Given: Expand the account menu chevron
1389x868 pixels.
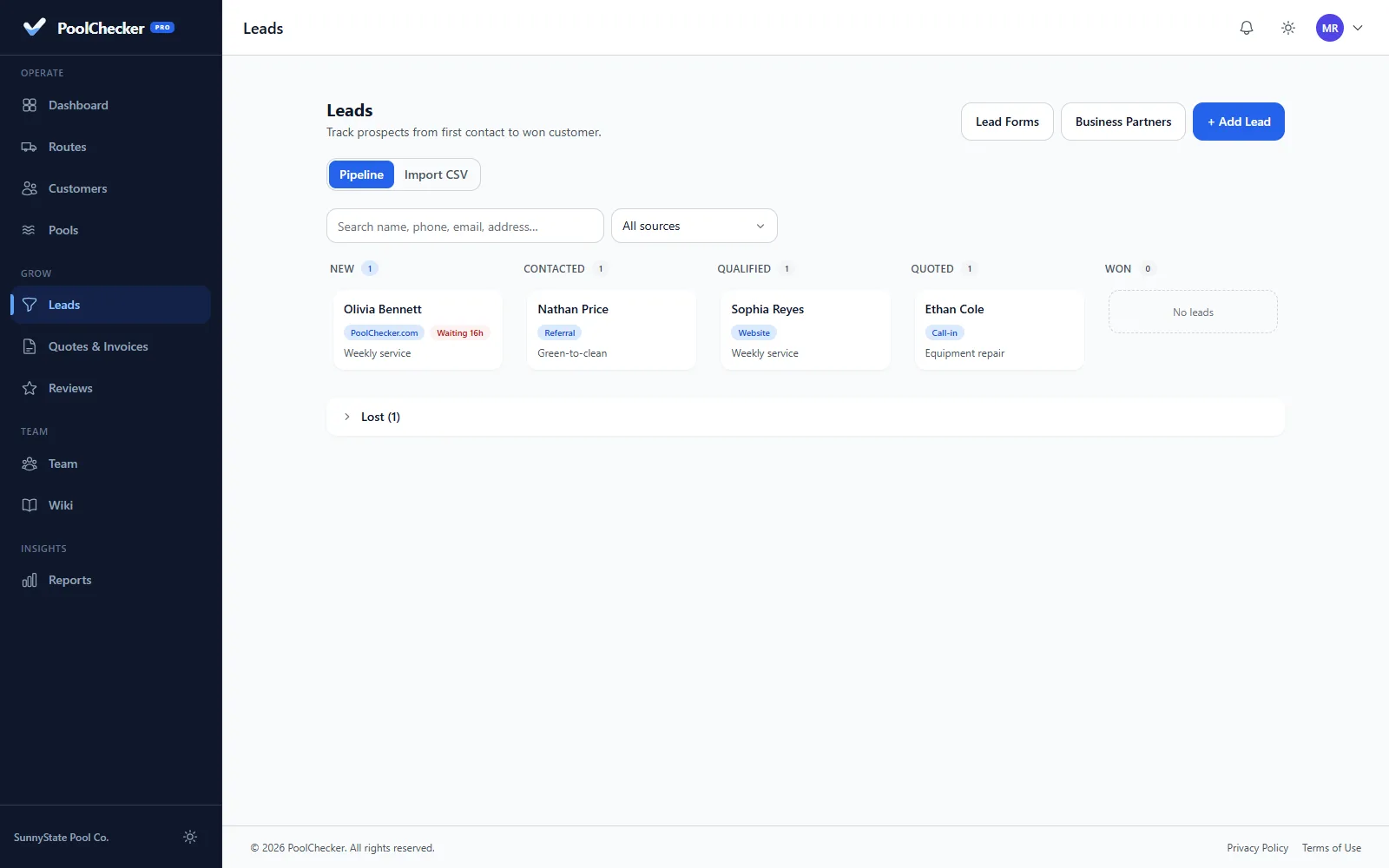Looking at the screenshot, I should point(1358,28).
